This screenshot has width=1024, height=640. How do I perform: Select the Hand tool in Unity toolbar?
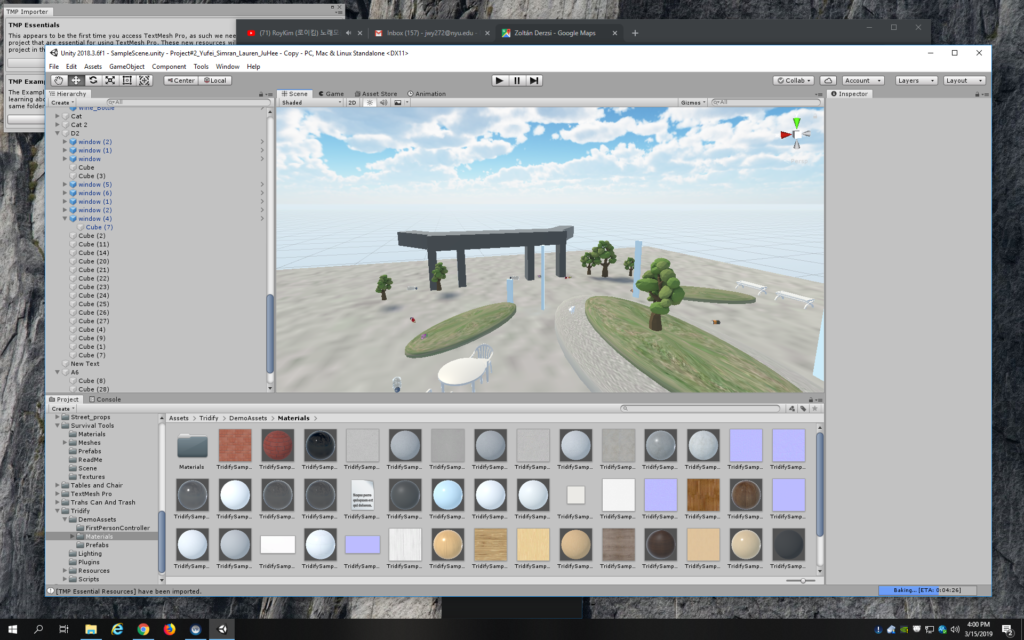pyautogui.click(x=59, y=80)
